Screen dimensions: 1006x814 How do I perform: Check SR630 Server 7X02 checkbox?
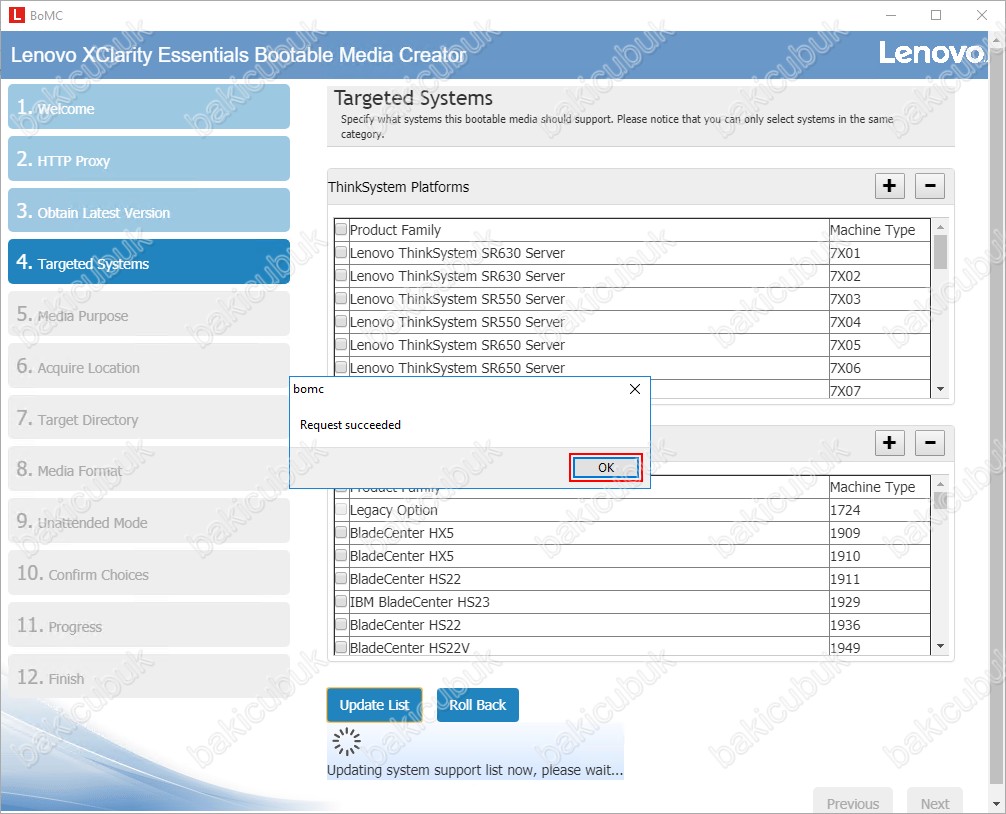coord(341,275)
